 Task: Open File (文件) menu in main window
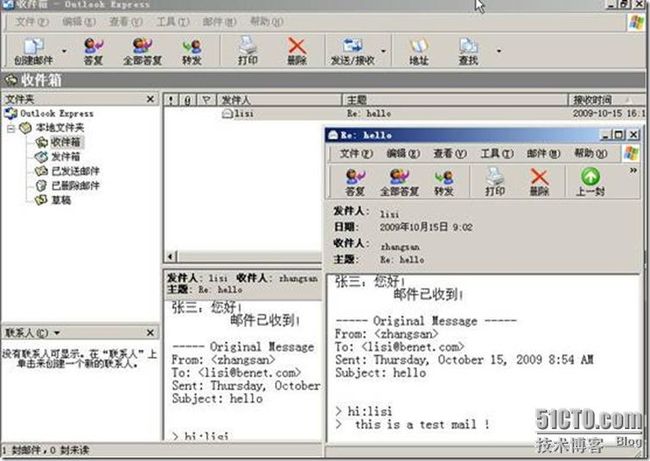[x=32, y=22]
